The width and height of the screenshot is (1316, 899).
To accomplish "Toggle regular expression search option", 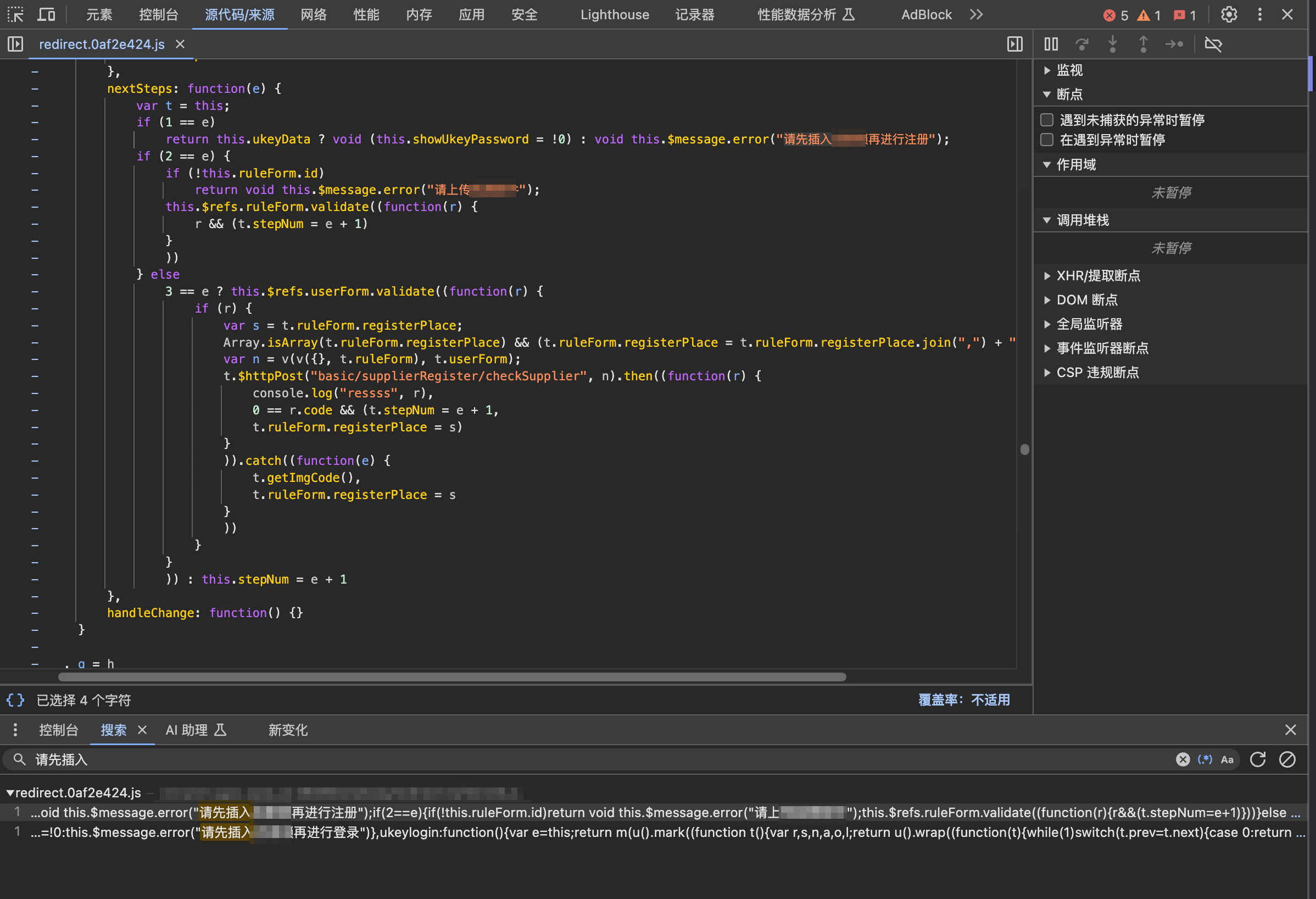I will [1205, 759].
